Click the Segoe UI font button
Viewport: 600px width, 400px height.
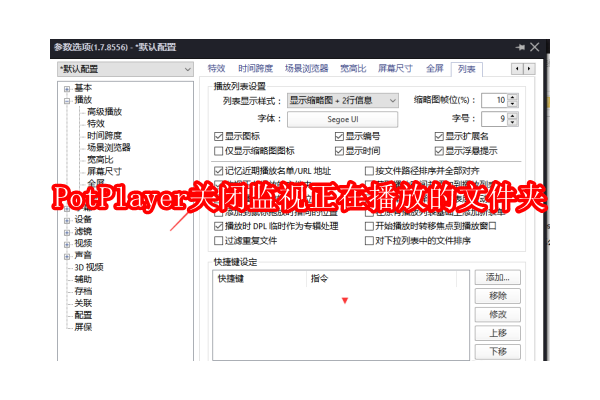click(x=342, y=119)
